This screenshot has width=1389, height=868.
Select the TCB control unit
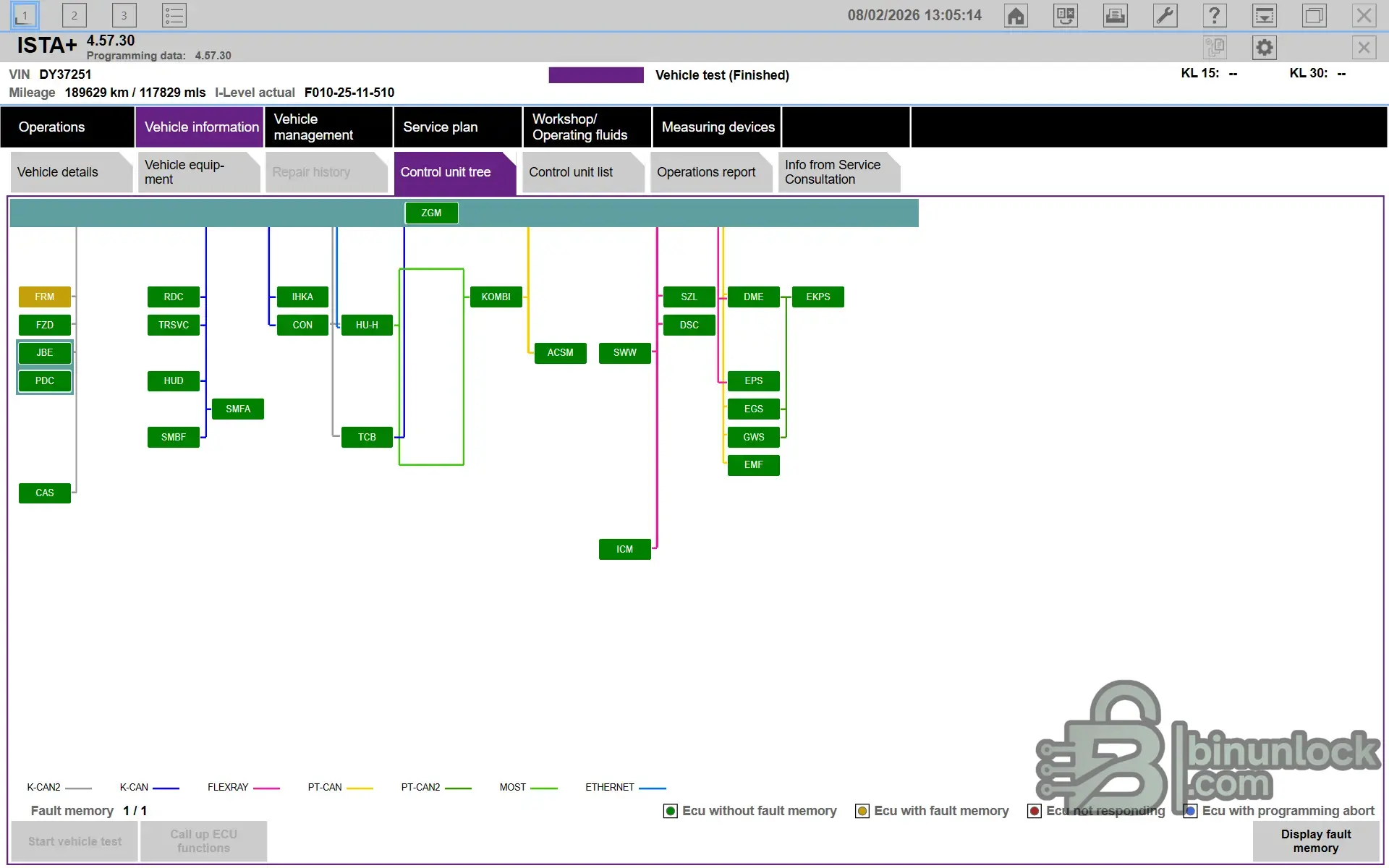click(367, 437)
